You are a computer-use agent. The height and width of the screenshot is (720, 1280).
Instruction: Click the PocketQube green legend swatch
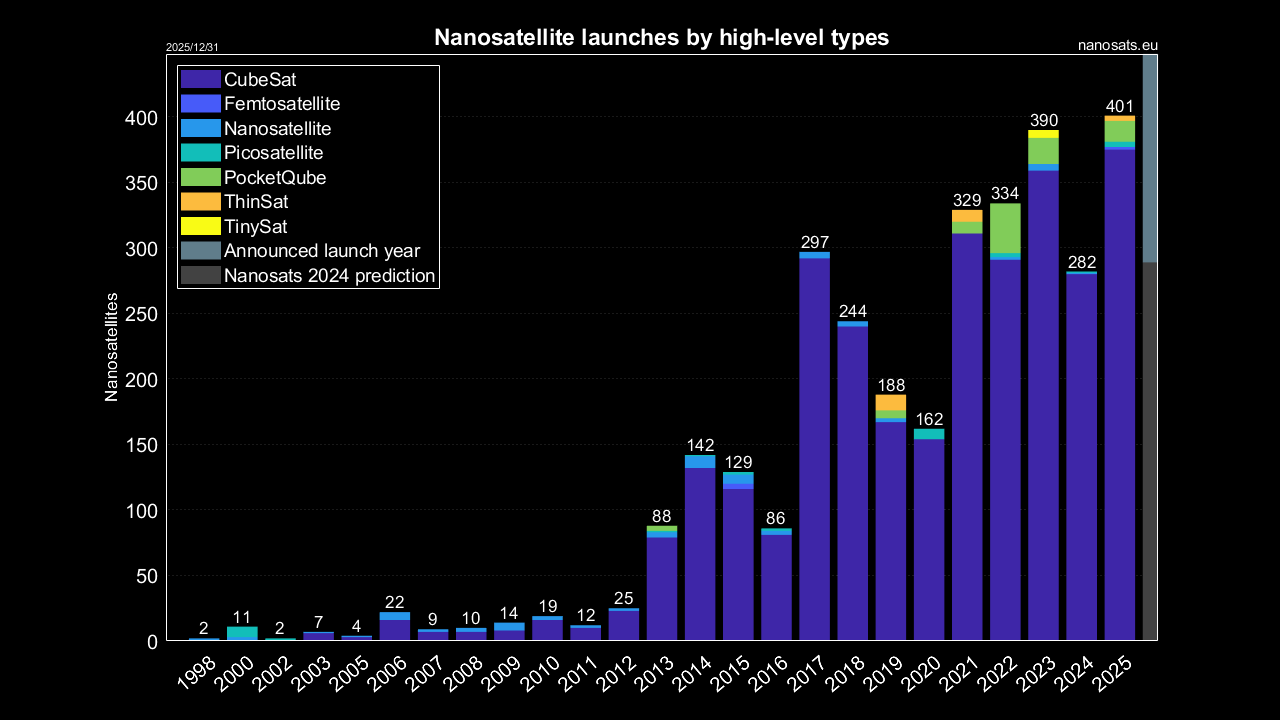pyautogui.click(x=200, y=177)
